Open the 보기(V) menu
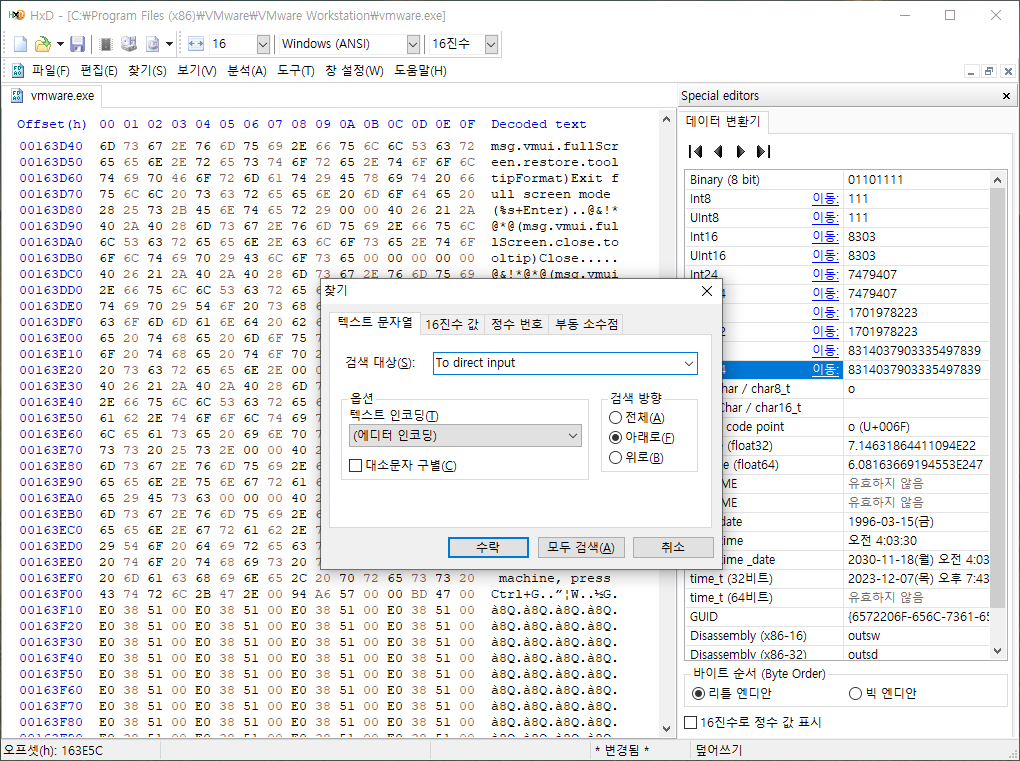 tap(196, 70)
